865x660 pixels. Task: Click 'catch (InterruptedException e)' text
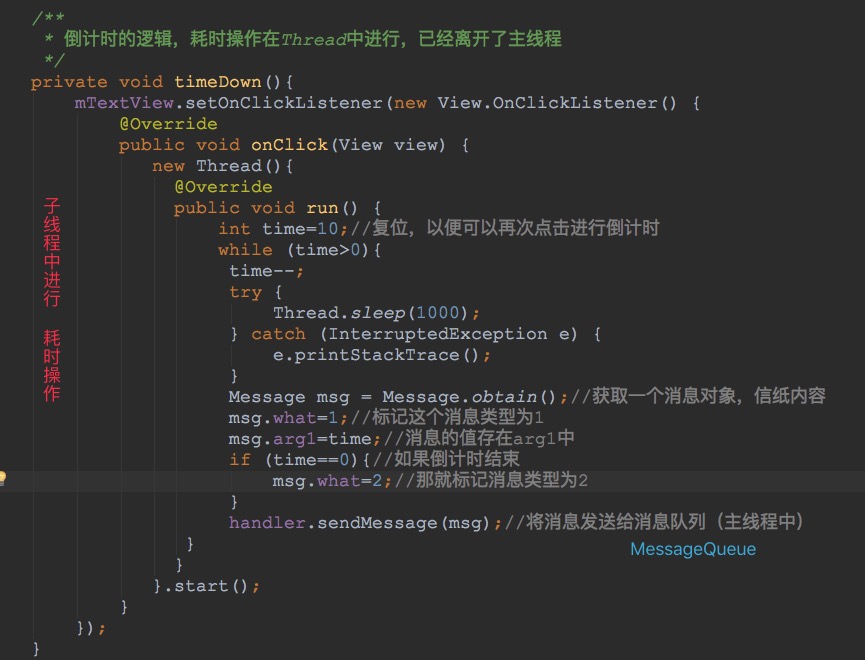(414, 334)
